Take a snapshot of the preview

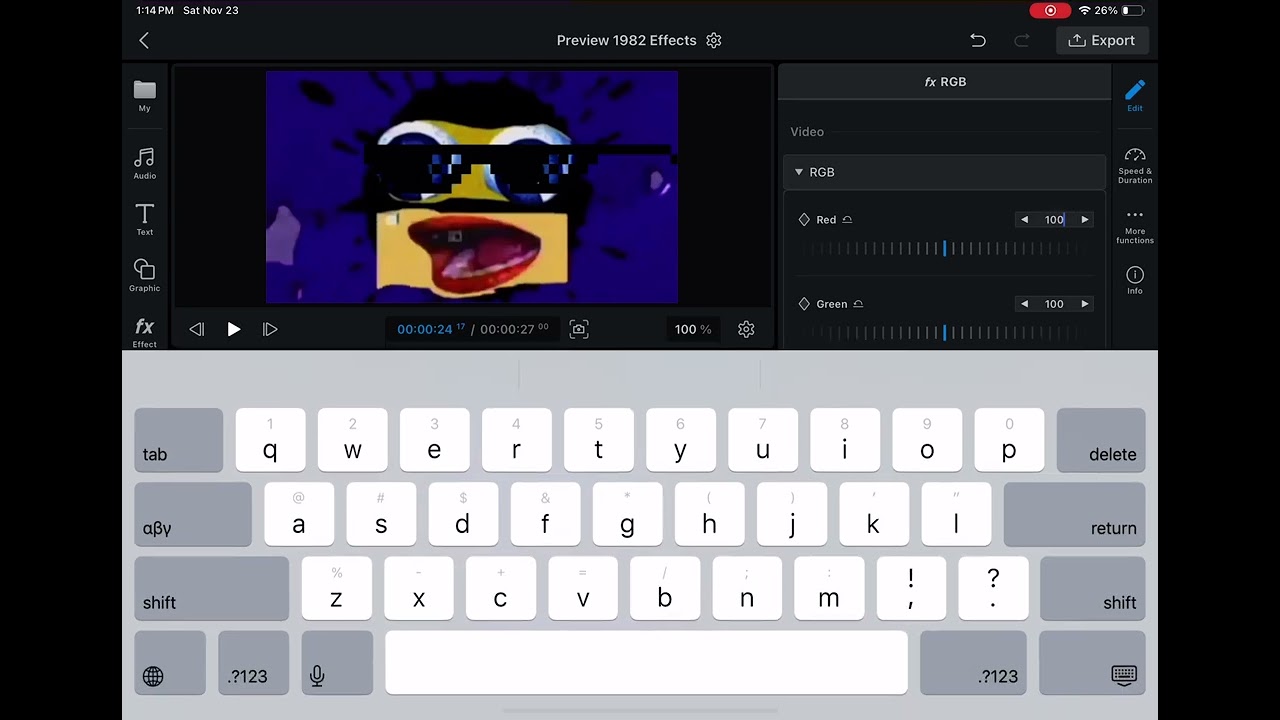click(x=579, y=329)
